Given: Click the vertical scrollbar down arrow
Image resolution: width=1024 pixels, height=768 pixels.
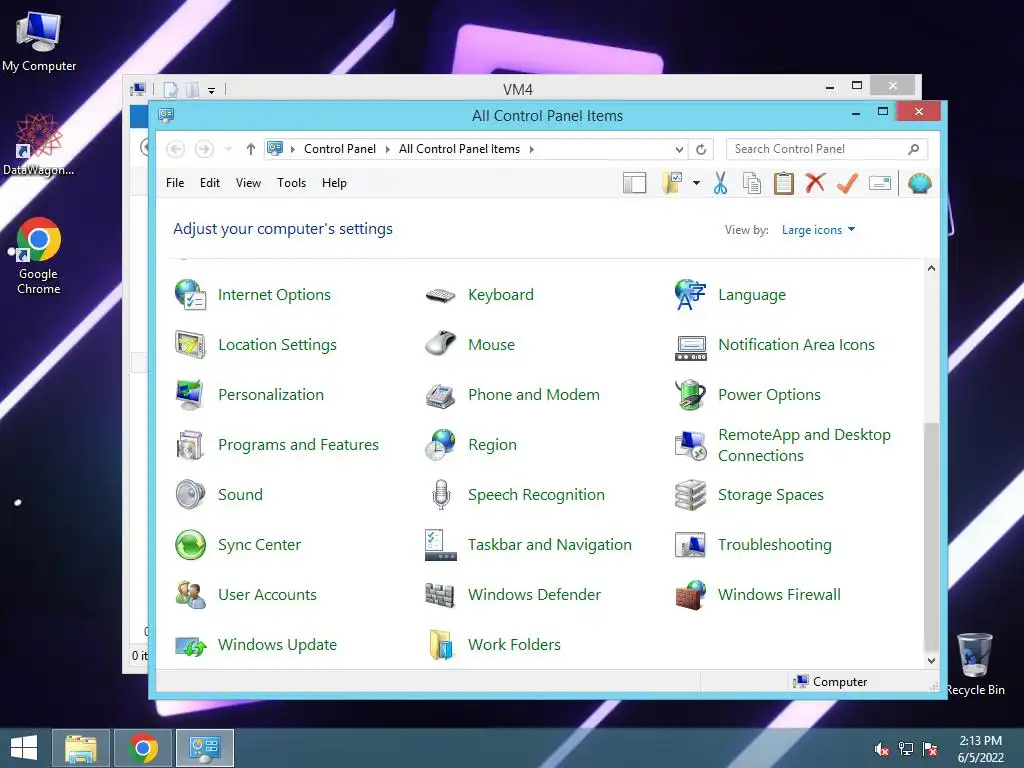Looking at the screenshot, I should (931, 660).
